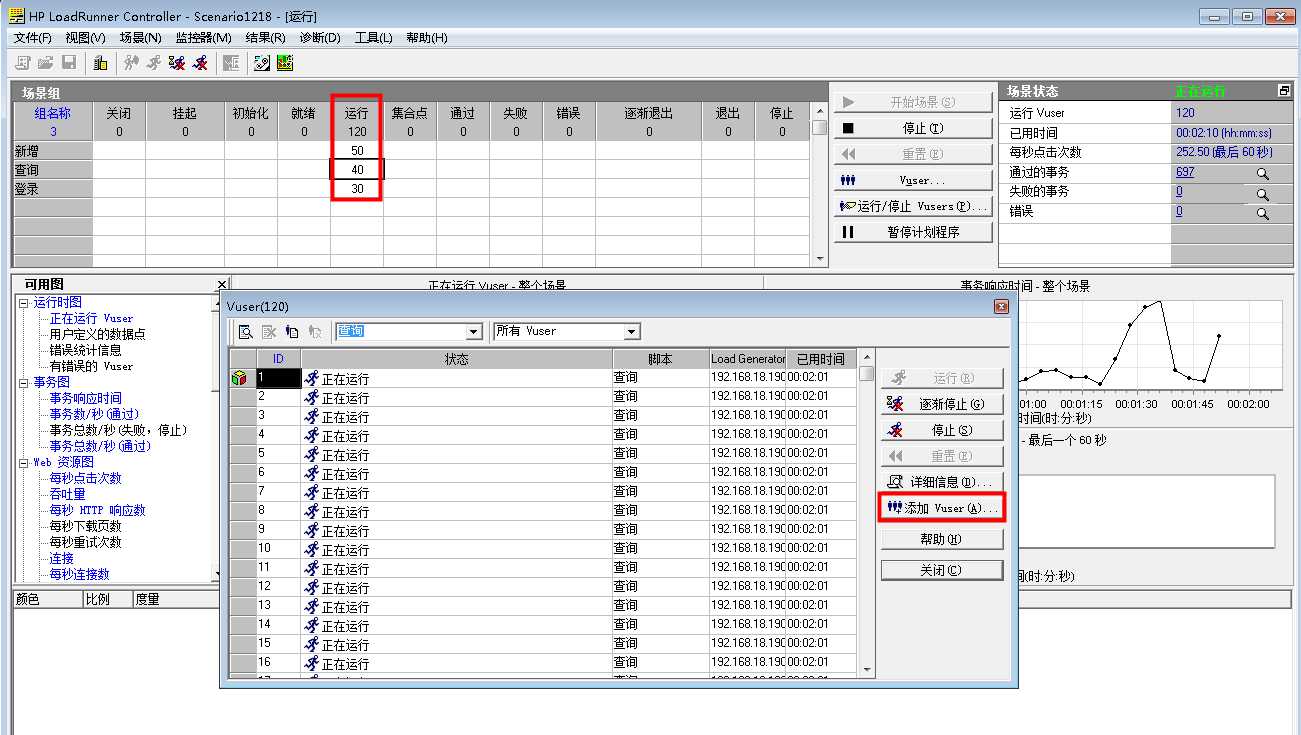Click the 详细信息(D)... button

click(942, 482)
